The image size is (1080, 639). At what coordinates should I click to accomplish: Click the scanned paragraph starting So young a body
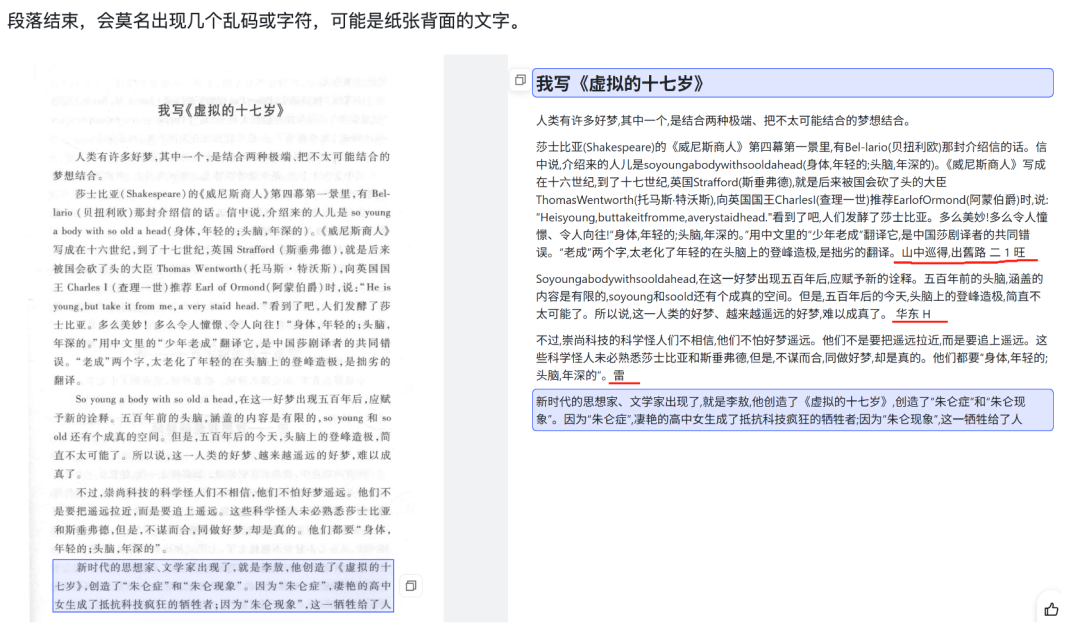point(222,437)
